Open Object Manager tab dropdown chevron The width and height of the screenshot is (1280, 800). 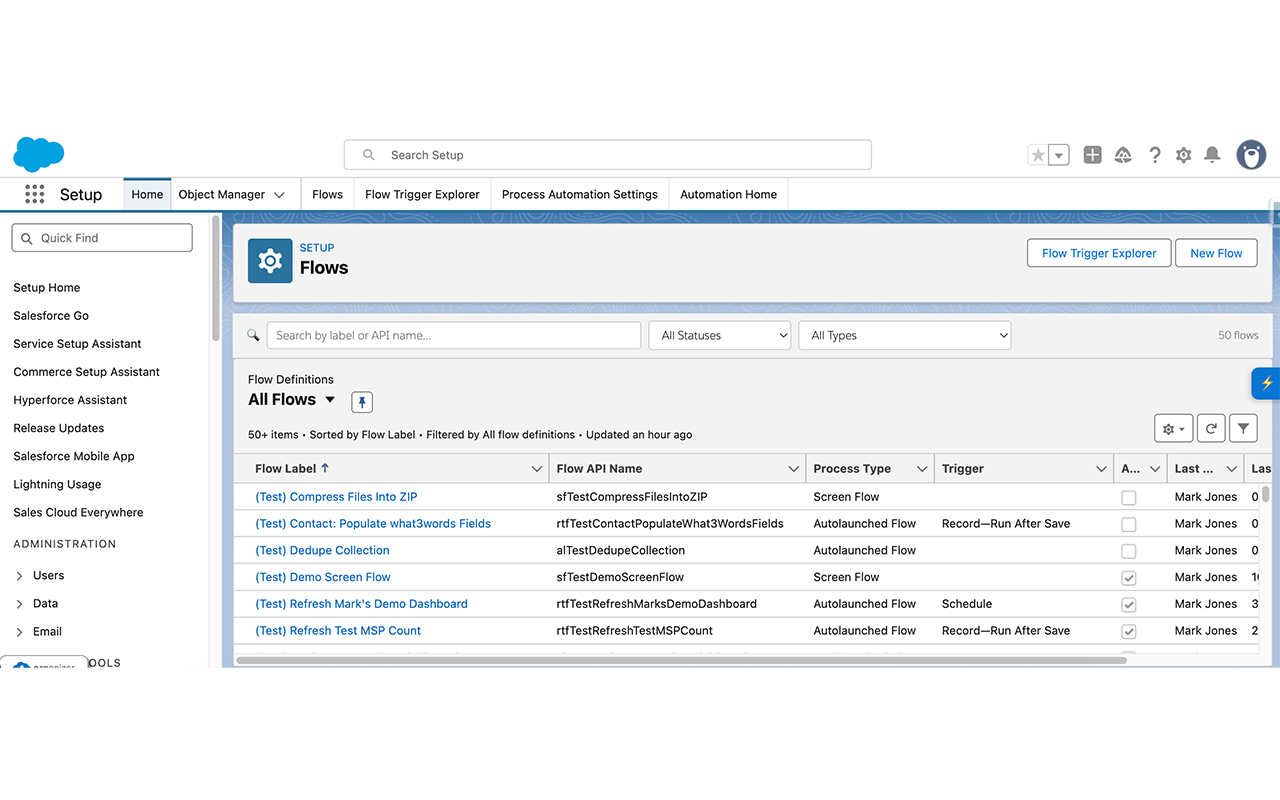(279, 195)
